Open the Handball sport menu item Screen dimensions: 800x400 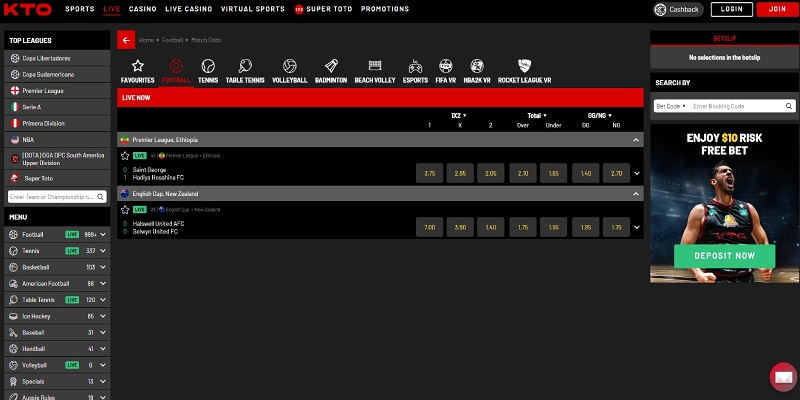[x=57, y=349]
